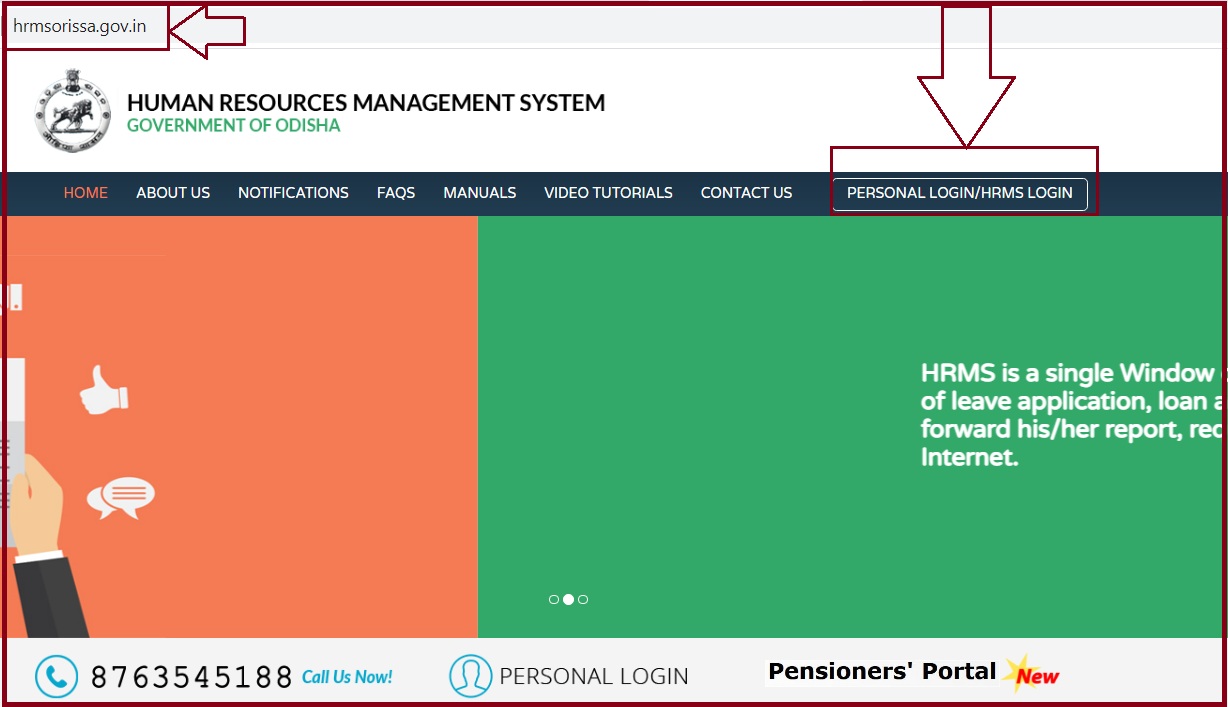
Task: Open the MANUALS section
Action: click(x=480, y=193)
